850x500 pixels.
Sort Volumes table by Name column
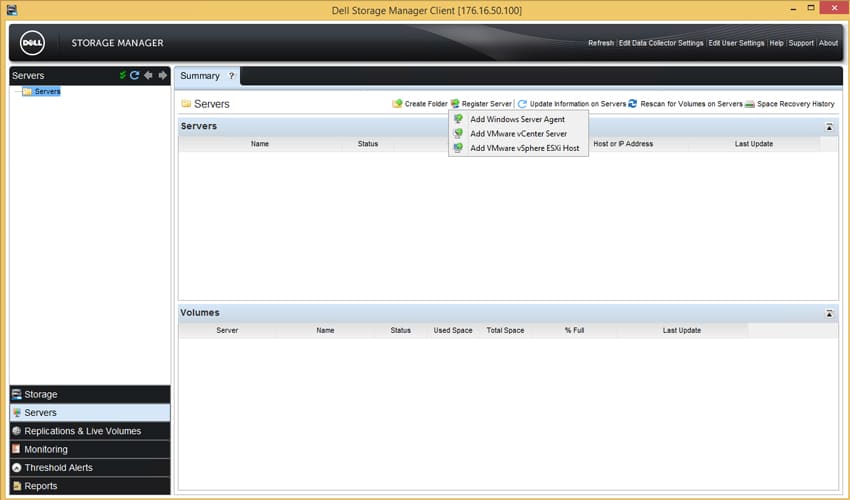click(x=325, y=330)
